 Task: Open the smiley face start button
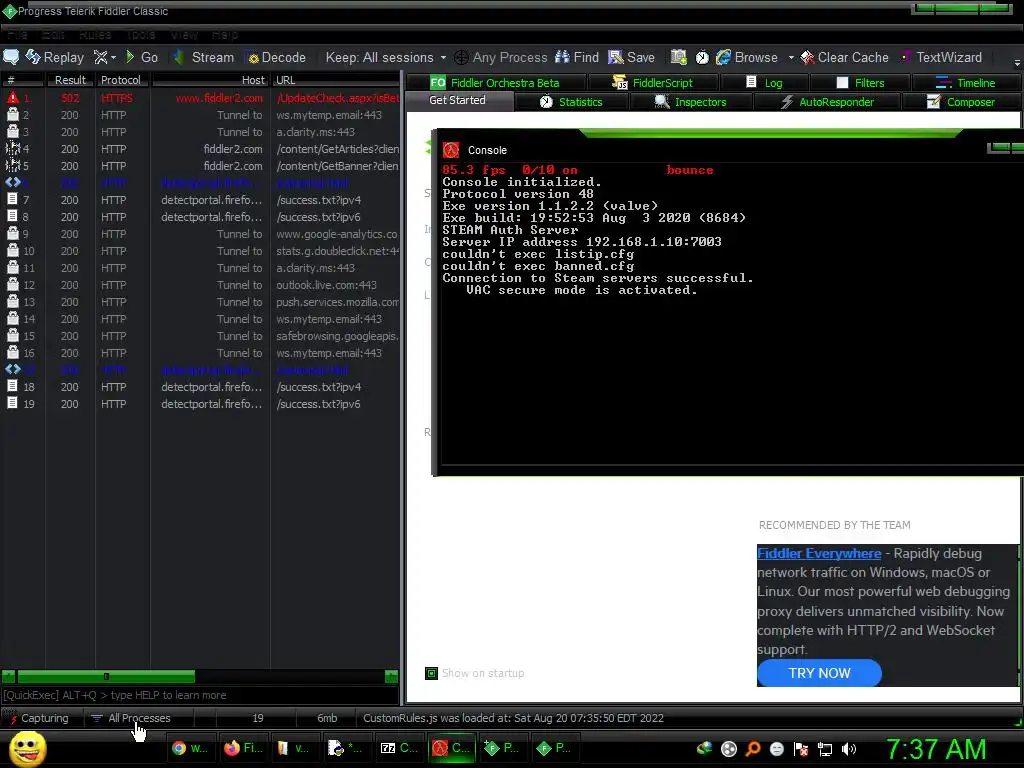click(x=27, y=748)
